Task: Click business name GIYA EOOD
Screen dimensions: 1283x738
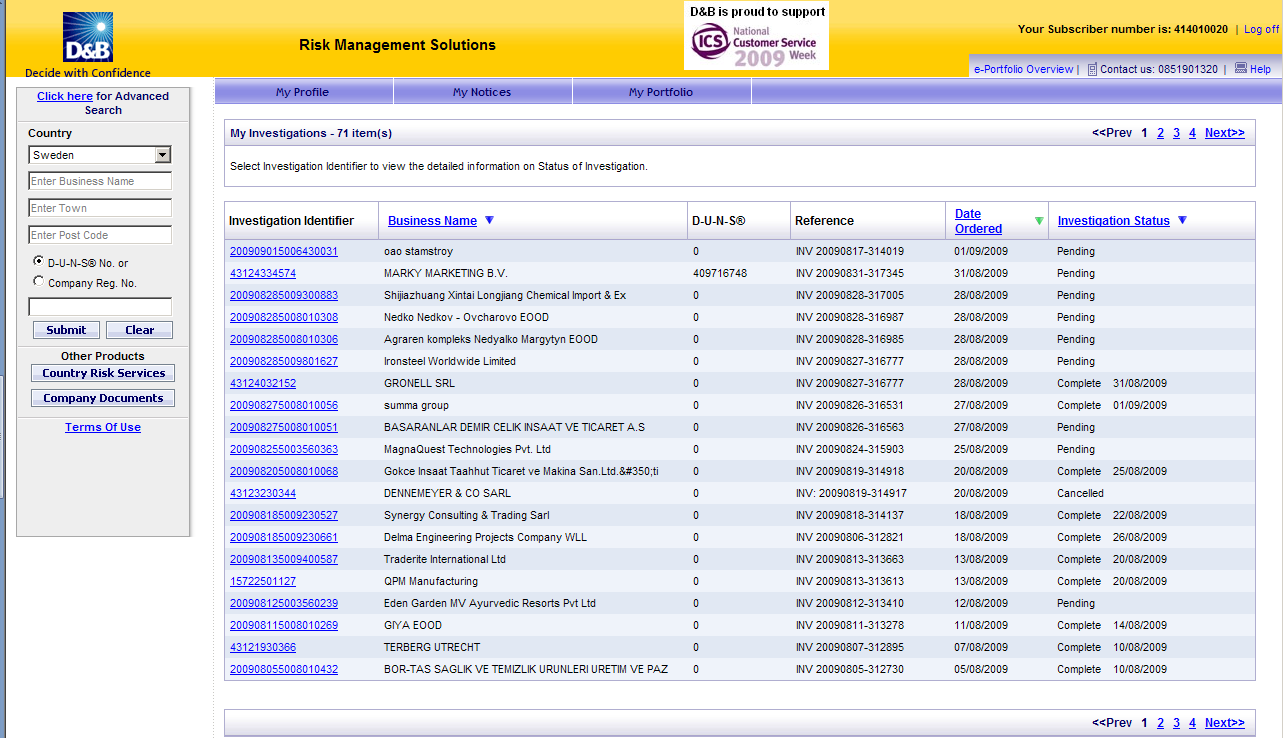Action: click(x=413, y=625)
